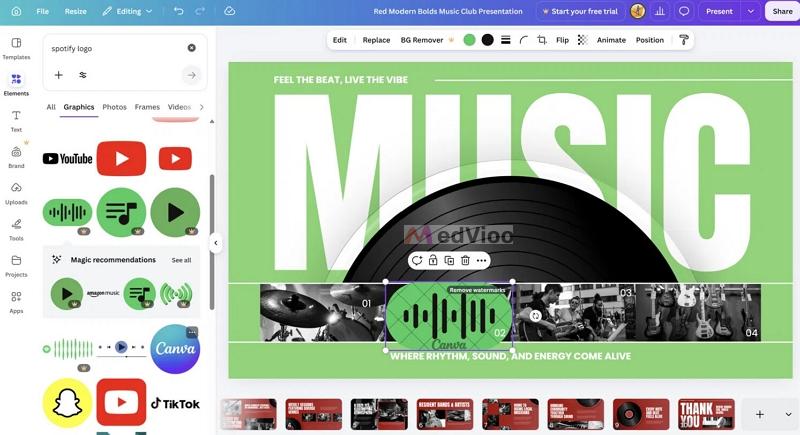800x435 pixels.
Task: Select the Canva circle logo graphic
Action: (175, 349)
